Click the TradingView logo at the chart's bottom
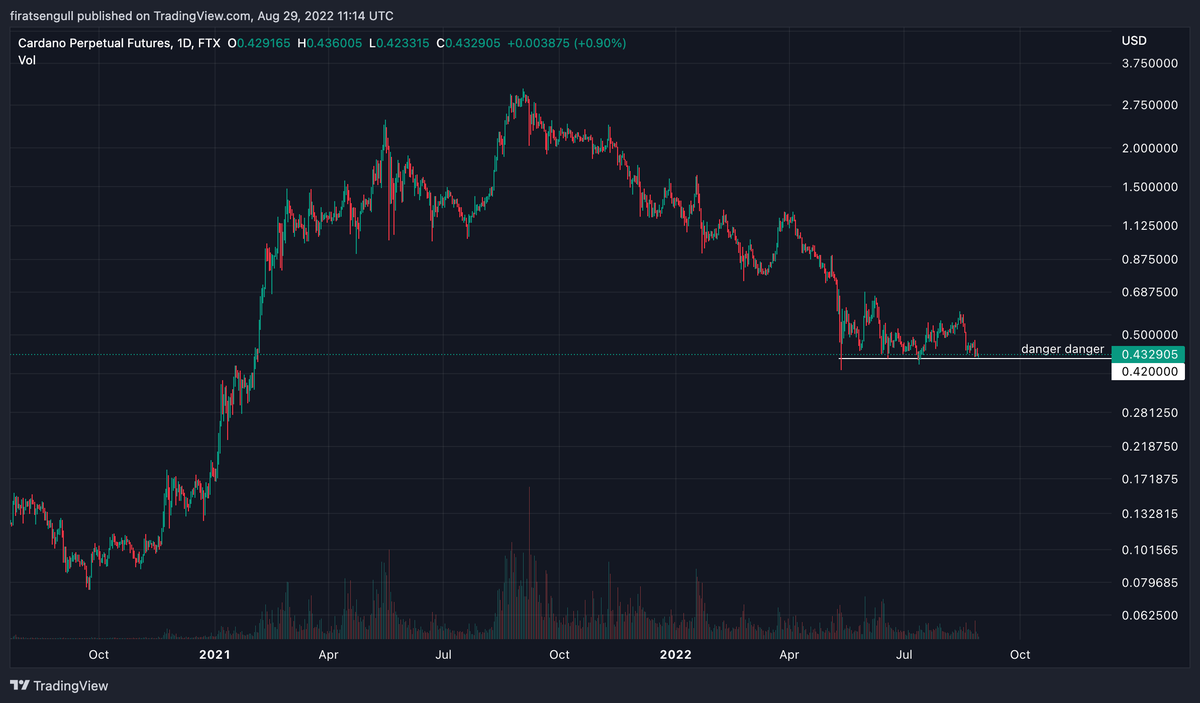 point(59,686)
